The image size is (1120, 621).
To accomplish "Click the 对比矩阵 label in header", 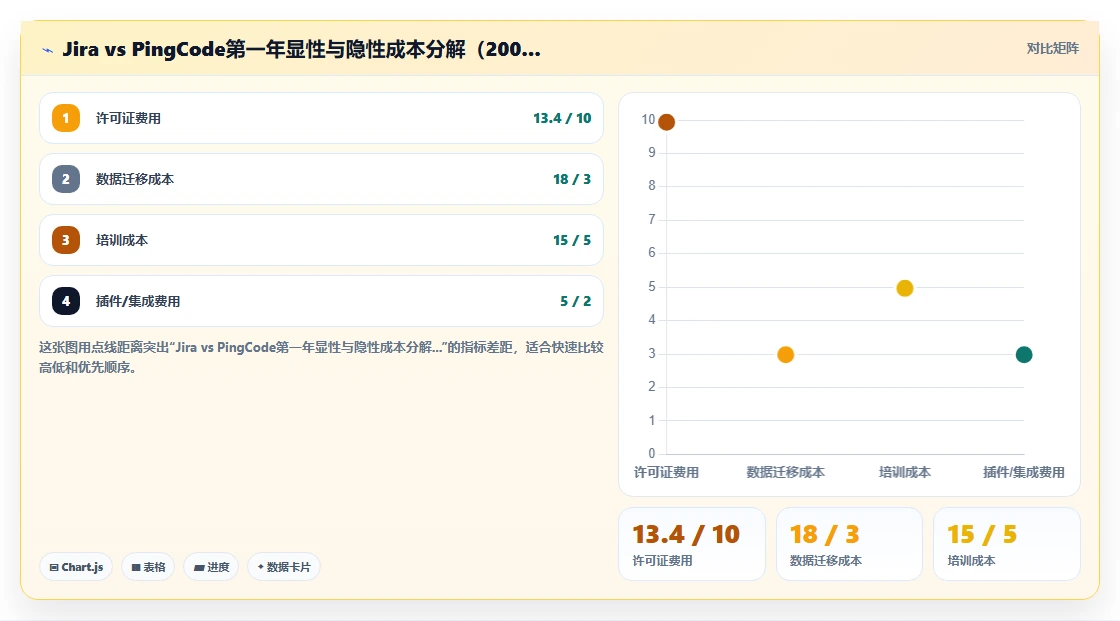I will pos(1053,49).
